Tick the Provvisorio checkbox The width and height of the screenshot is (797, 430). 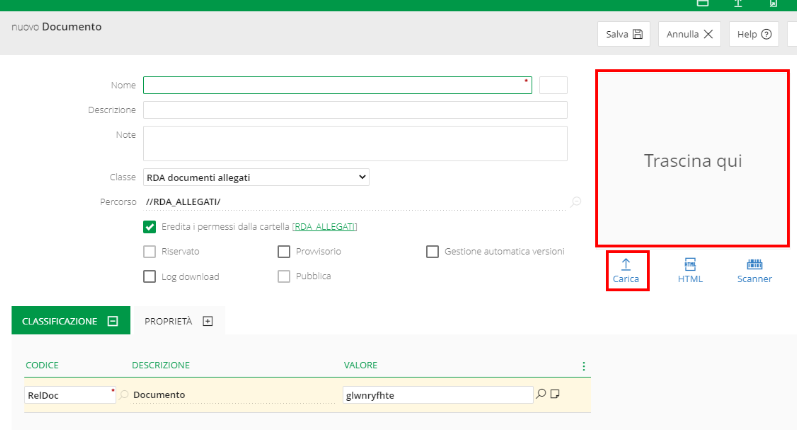click(x=284, y=252)
